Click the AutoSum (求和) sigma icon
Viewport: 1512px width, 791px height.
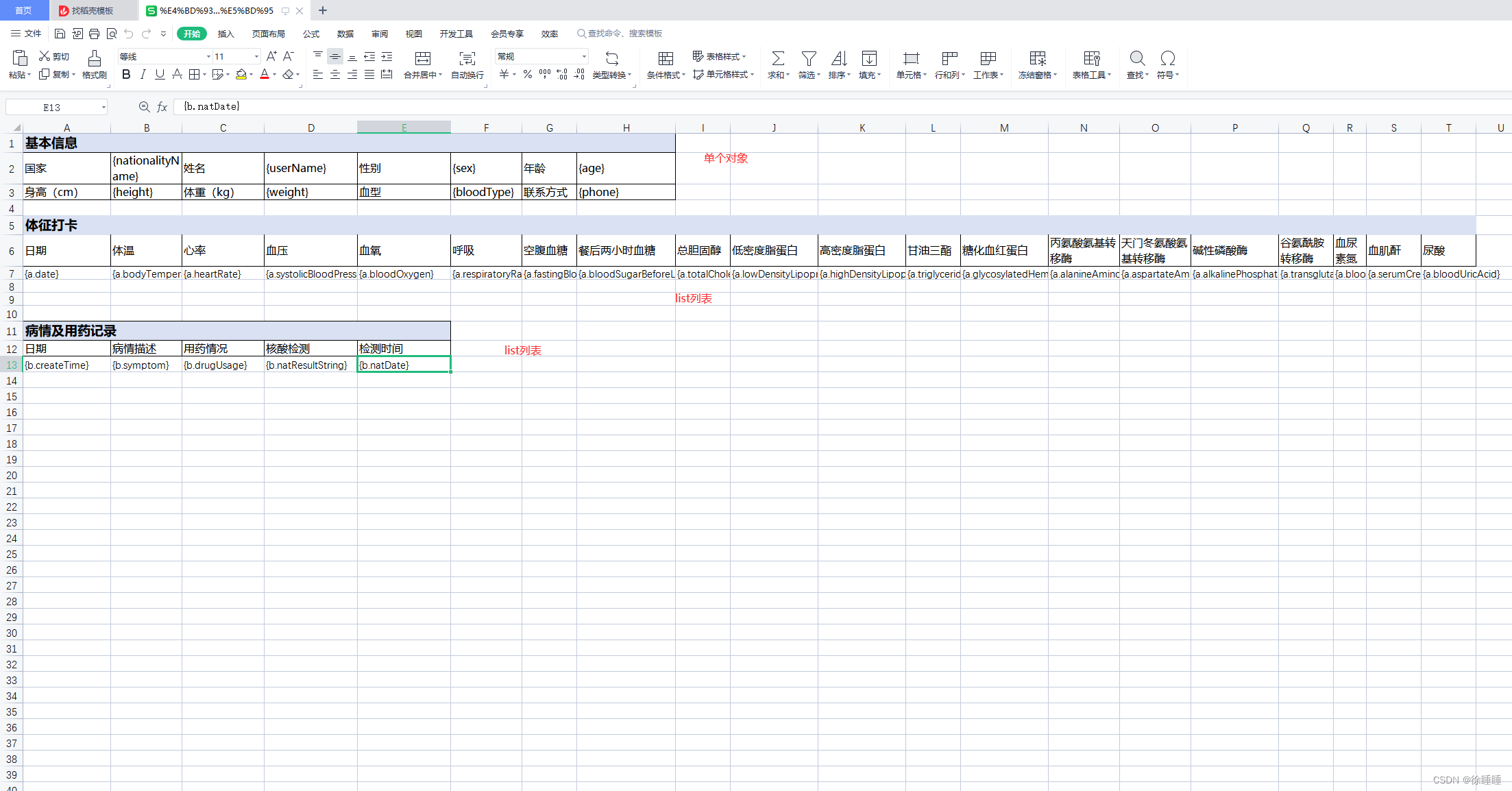(778, 58)
